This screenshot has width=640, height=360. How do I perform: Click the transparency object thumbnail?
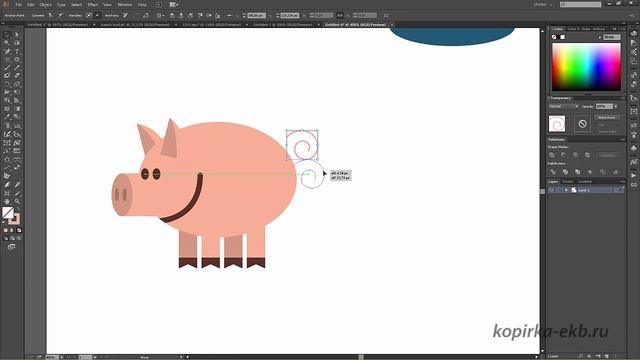(557, 124)
